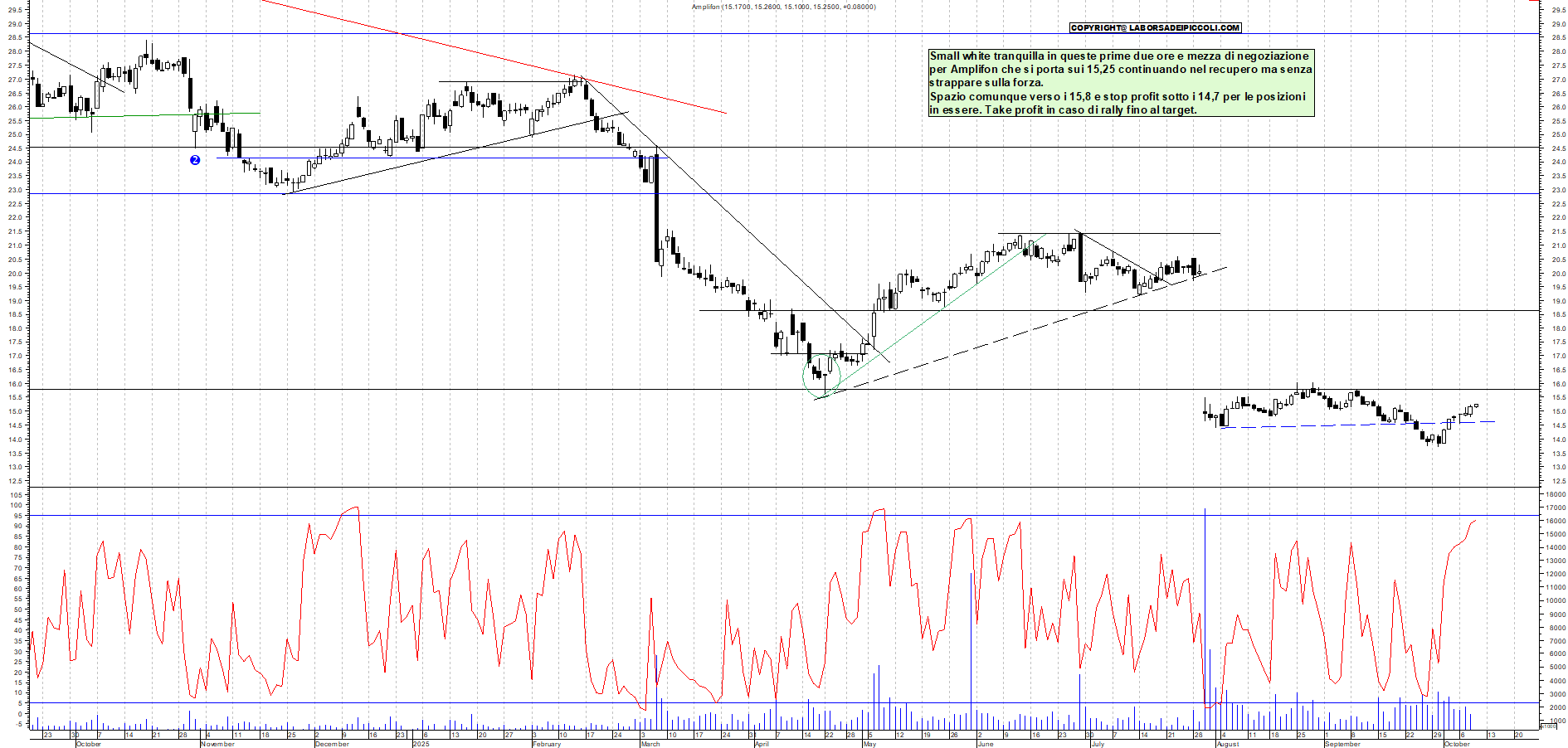Click the August label on the time axis
The width and height of the screenshot is (1568, 748).
(1228, 744)
